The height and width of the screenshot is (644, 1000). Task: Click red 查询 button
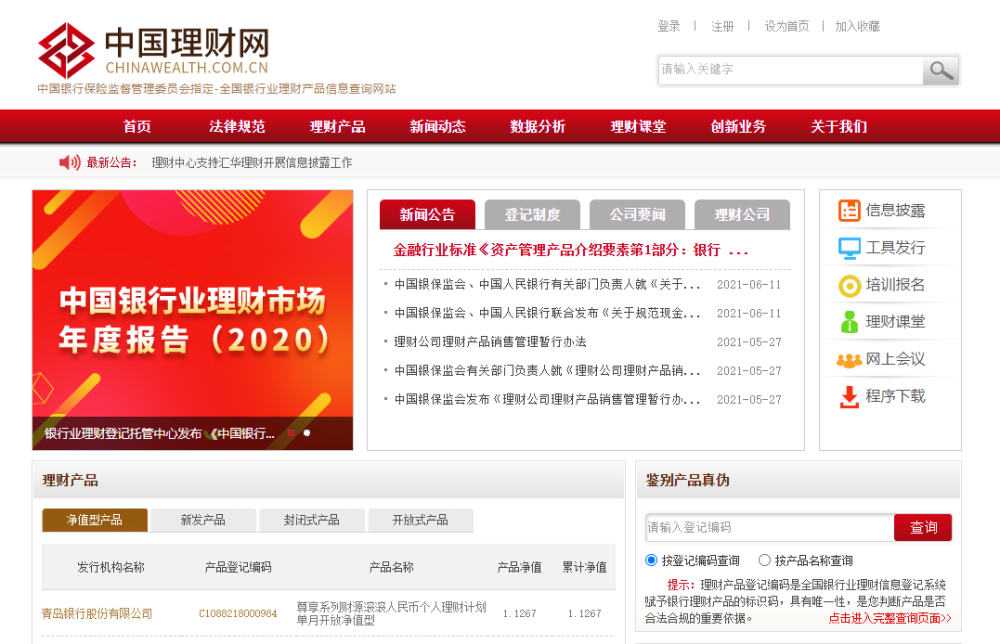pyautogui.click(x=923, y=527)
